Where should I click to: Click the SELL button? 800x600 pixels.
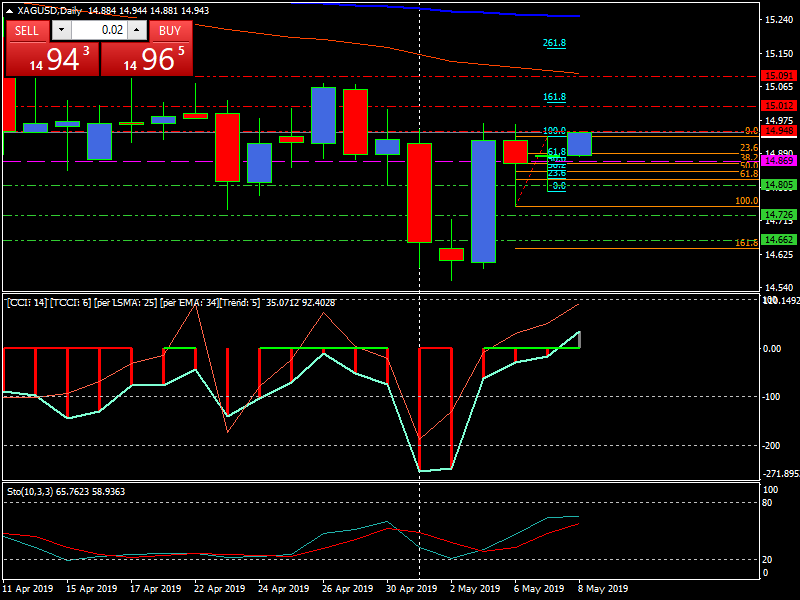[x=27, y=31]
